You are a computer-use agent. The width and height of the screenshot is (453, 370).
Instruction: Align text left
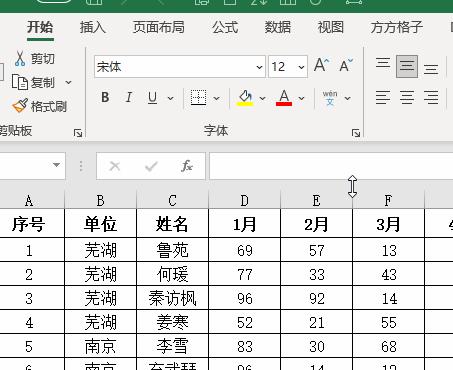point(383,97)
